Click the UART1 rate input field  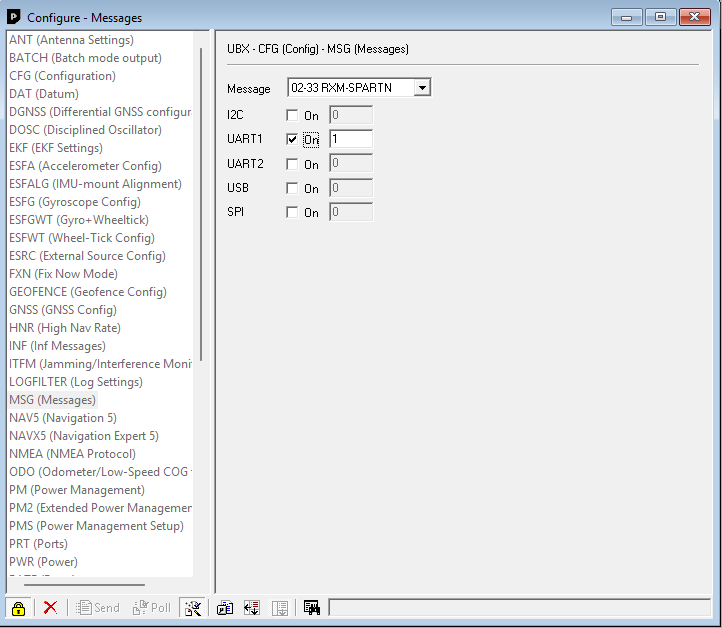tap(350, 140)
